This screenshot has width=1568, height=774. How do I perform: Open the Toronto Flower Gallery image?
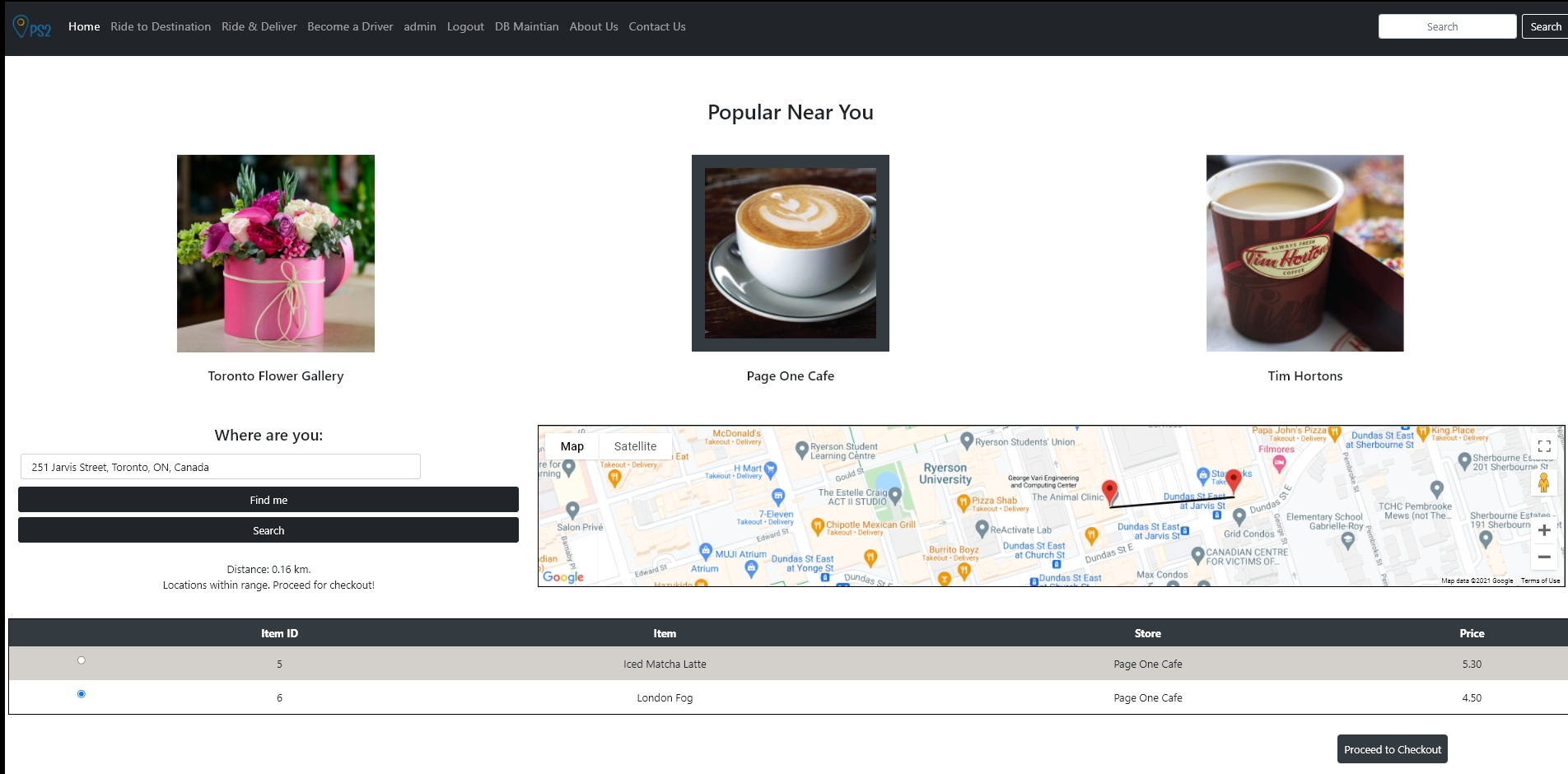click(276, 254)
